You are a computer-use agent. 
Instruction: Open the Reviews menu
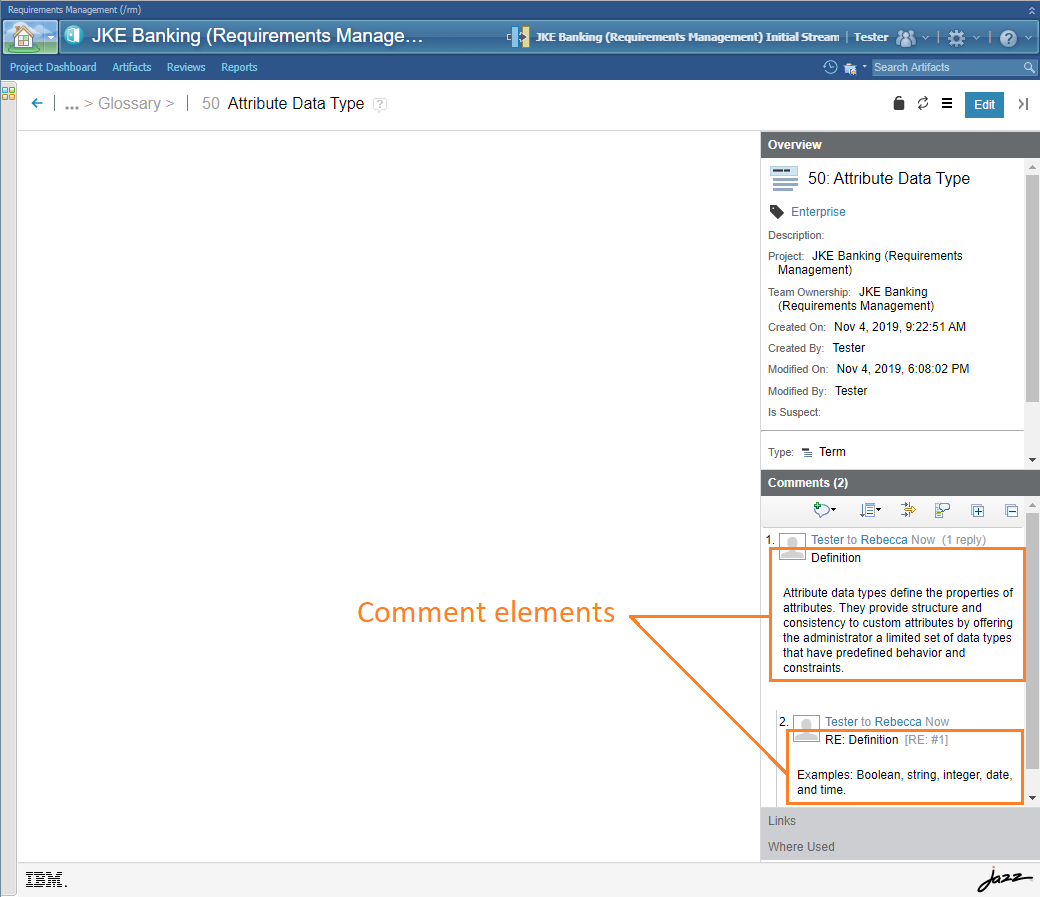(186, 67)
